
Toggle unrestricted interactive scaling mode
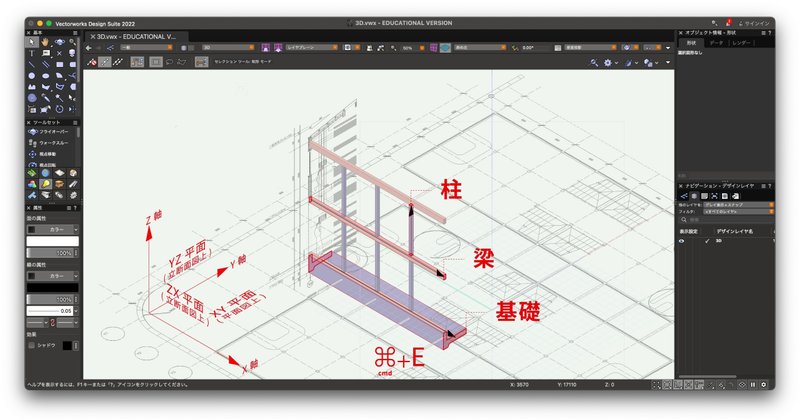118,62
